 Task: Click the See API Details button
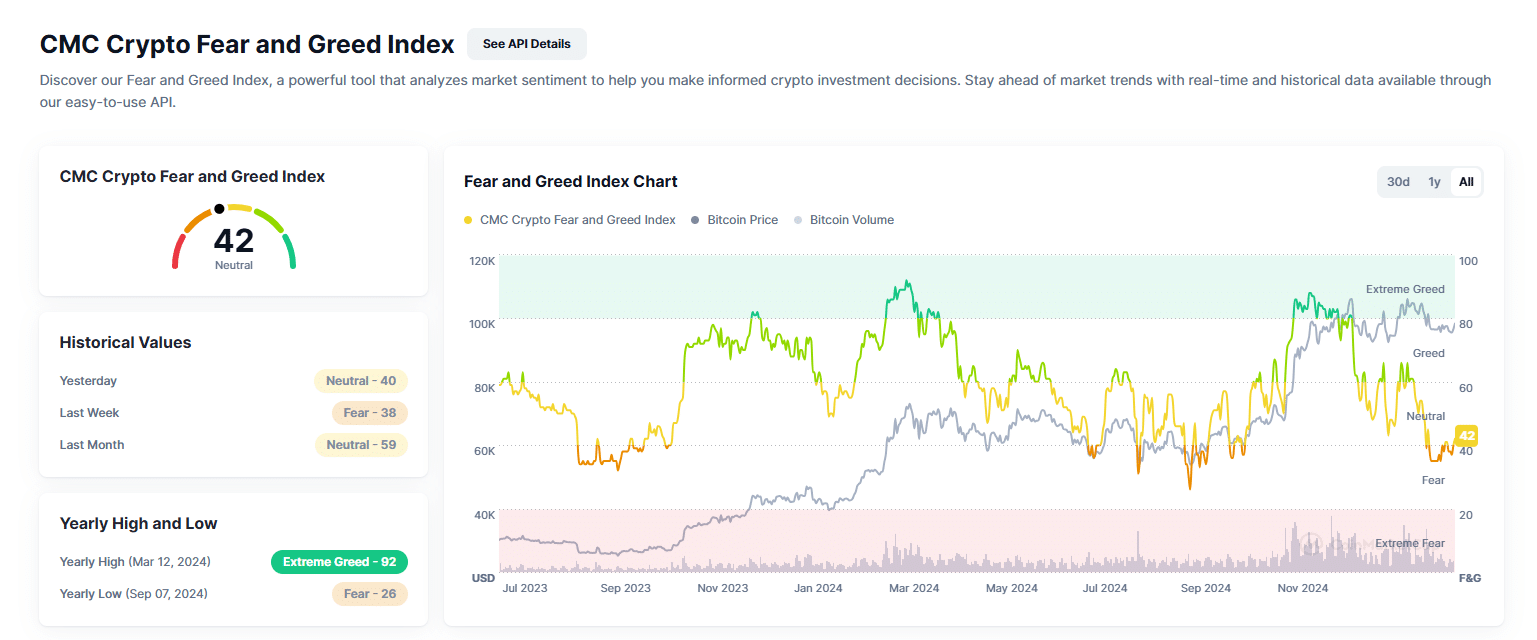point(526,44)
